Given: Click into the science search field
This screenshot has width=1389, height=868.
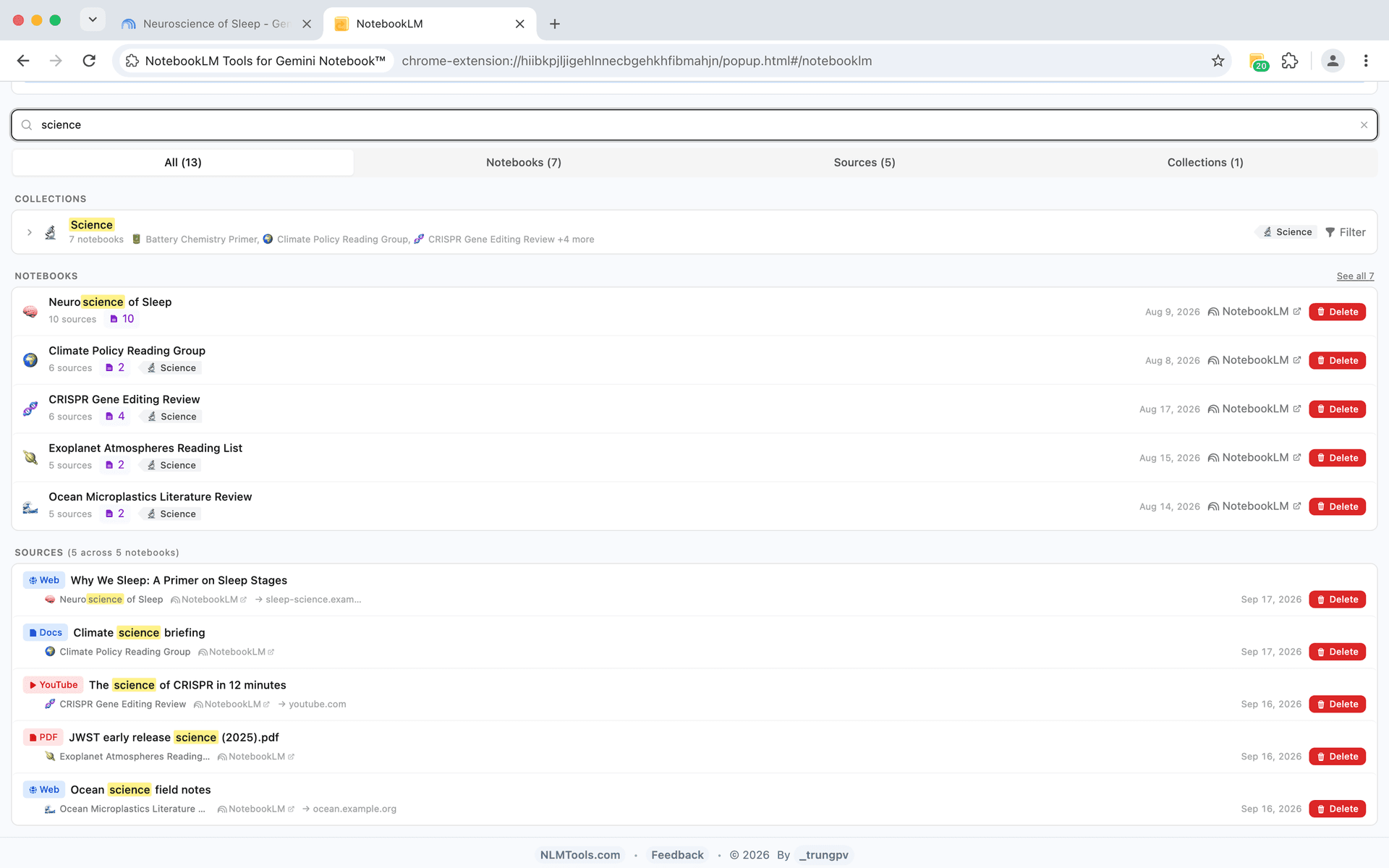Looking at the screenshot, I should click(694, 125).
